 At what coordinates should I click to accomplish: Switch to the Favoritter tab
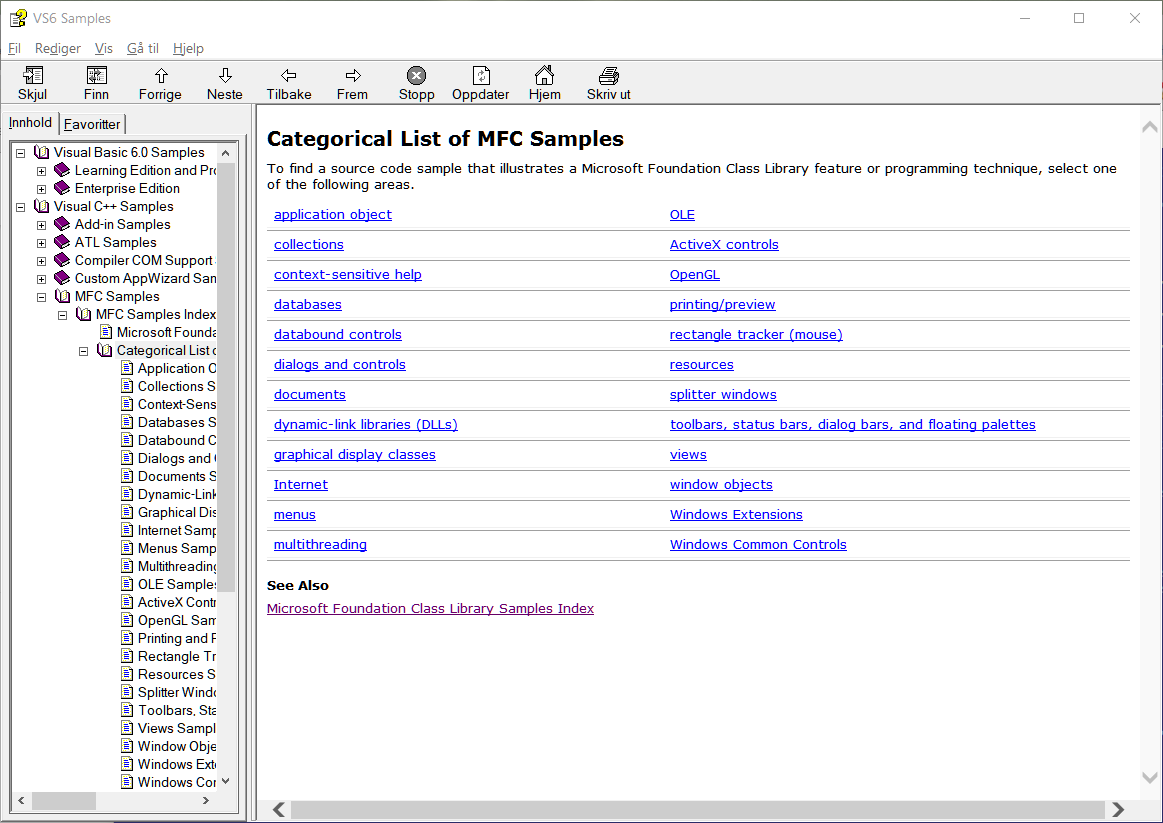[x=92, y=124]
